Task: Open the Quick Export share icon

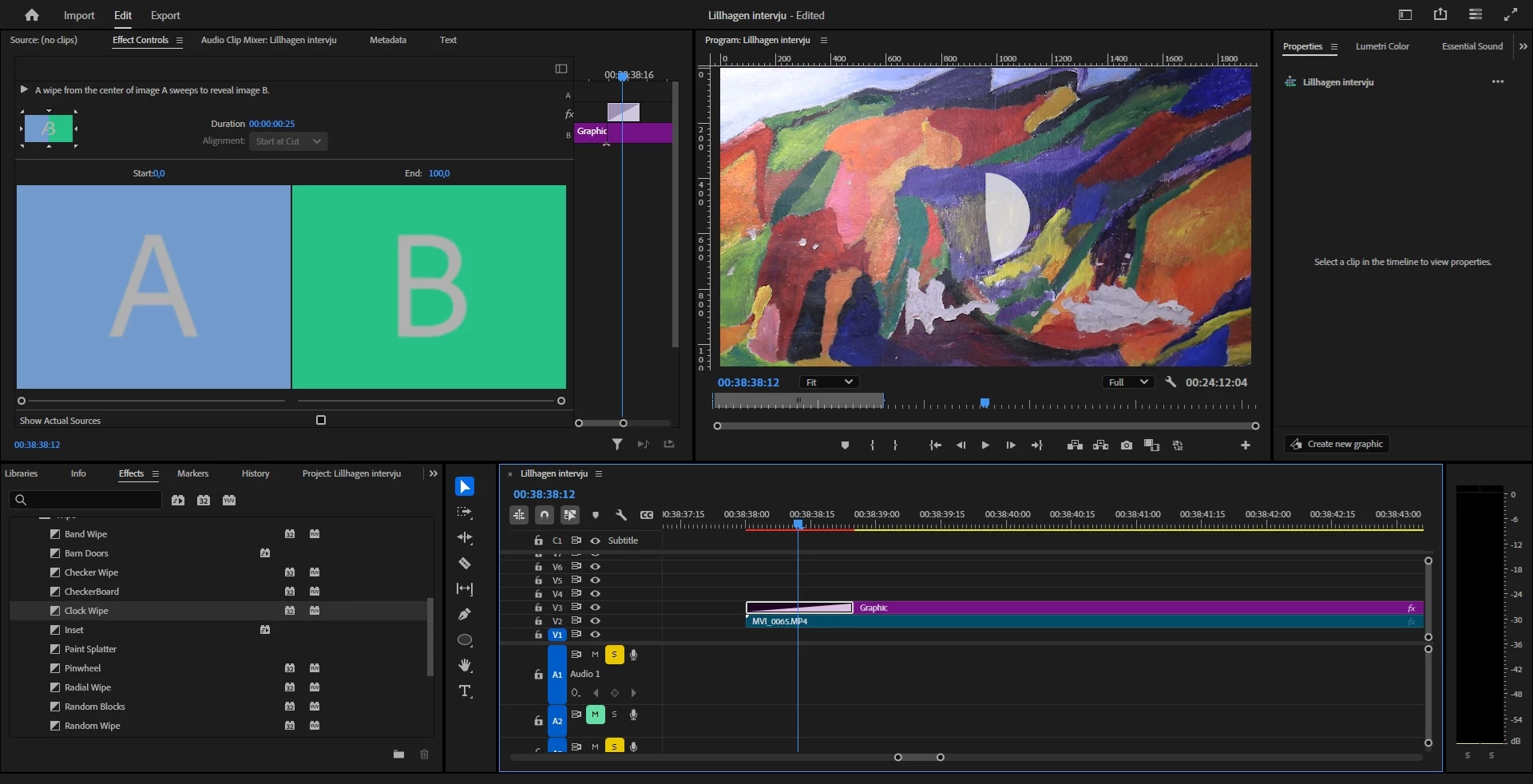Action: [1440, 14]
